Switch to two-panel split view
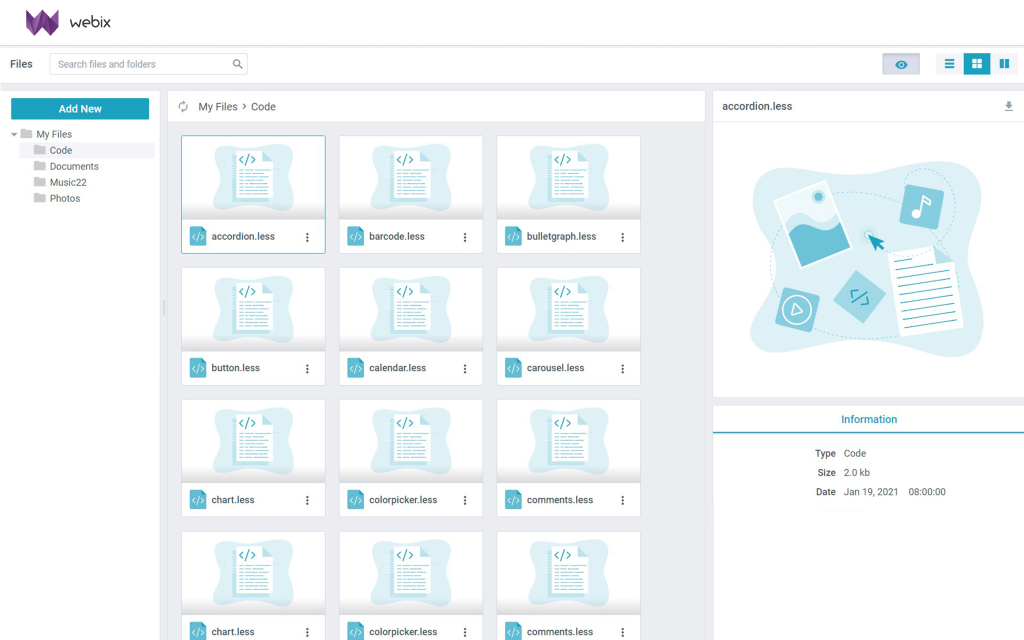The image size is (1024, 640). pos(1004,64)
